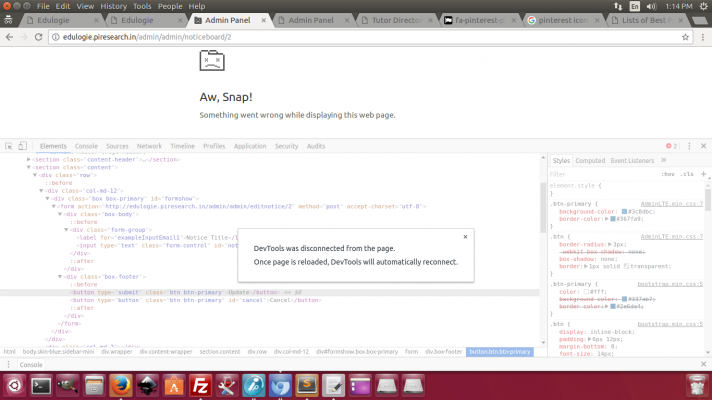Launch Firefox from the dock
The height and width of the screenshot is (400, 712).
tap(121, 385)
